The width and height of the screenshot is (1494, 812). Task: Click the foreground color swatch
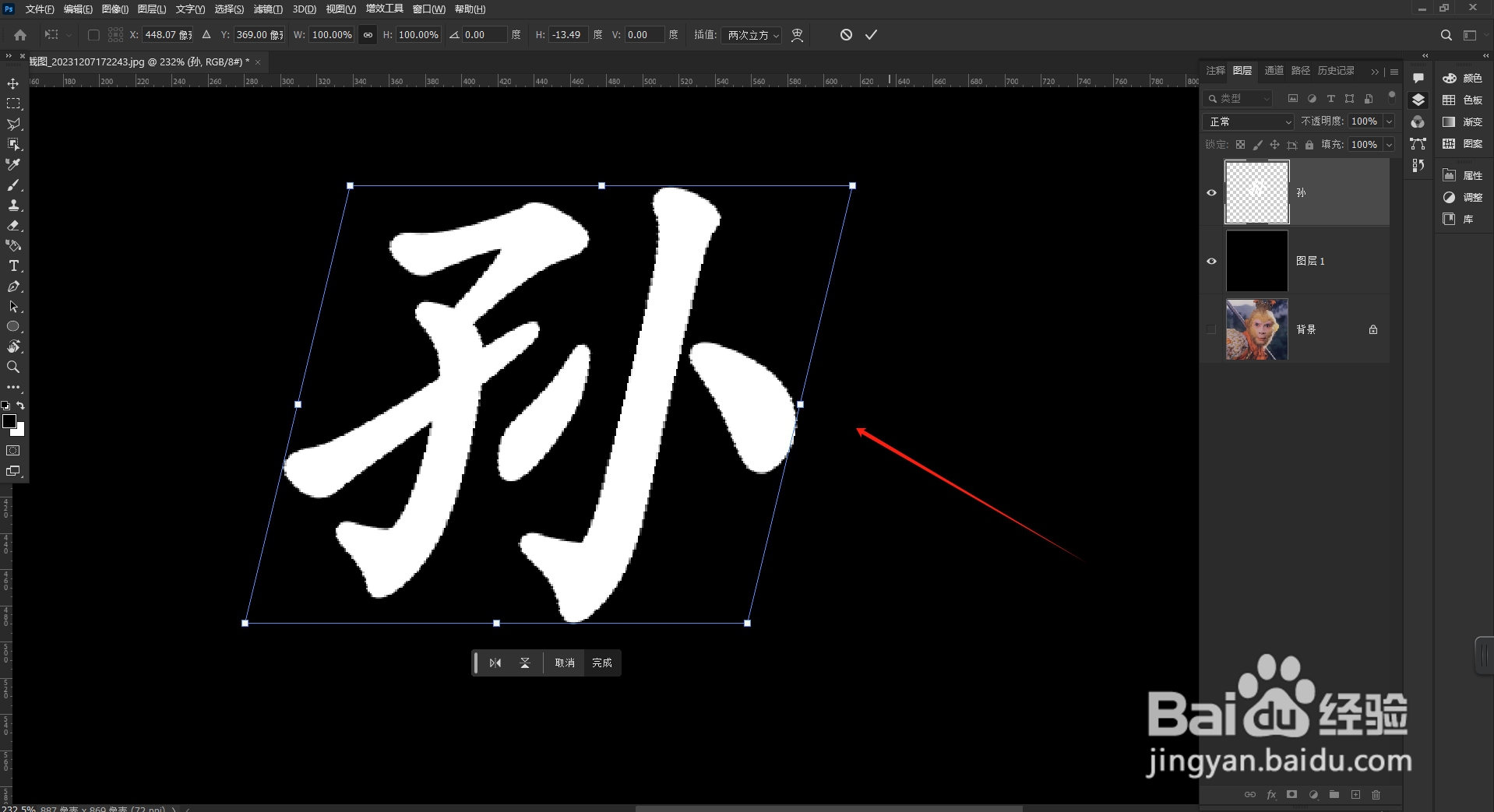pyautogui.click(x=11, y=423)
